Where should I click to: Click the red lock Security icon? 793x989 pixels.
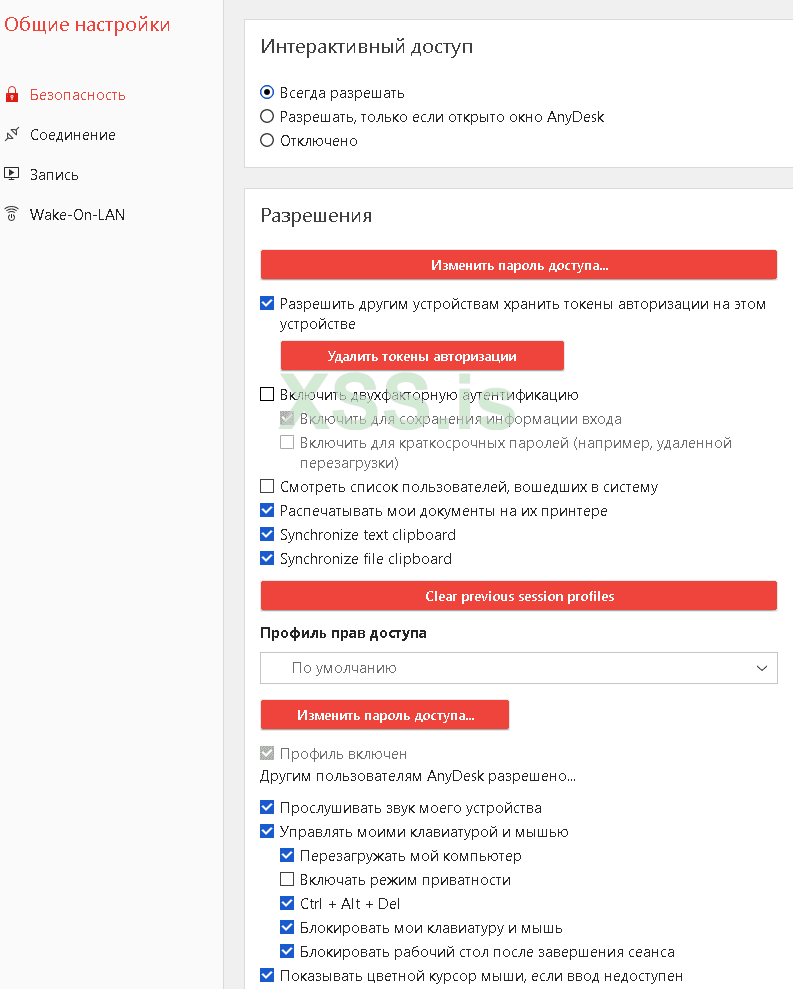coord(12,95)
